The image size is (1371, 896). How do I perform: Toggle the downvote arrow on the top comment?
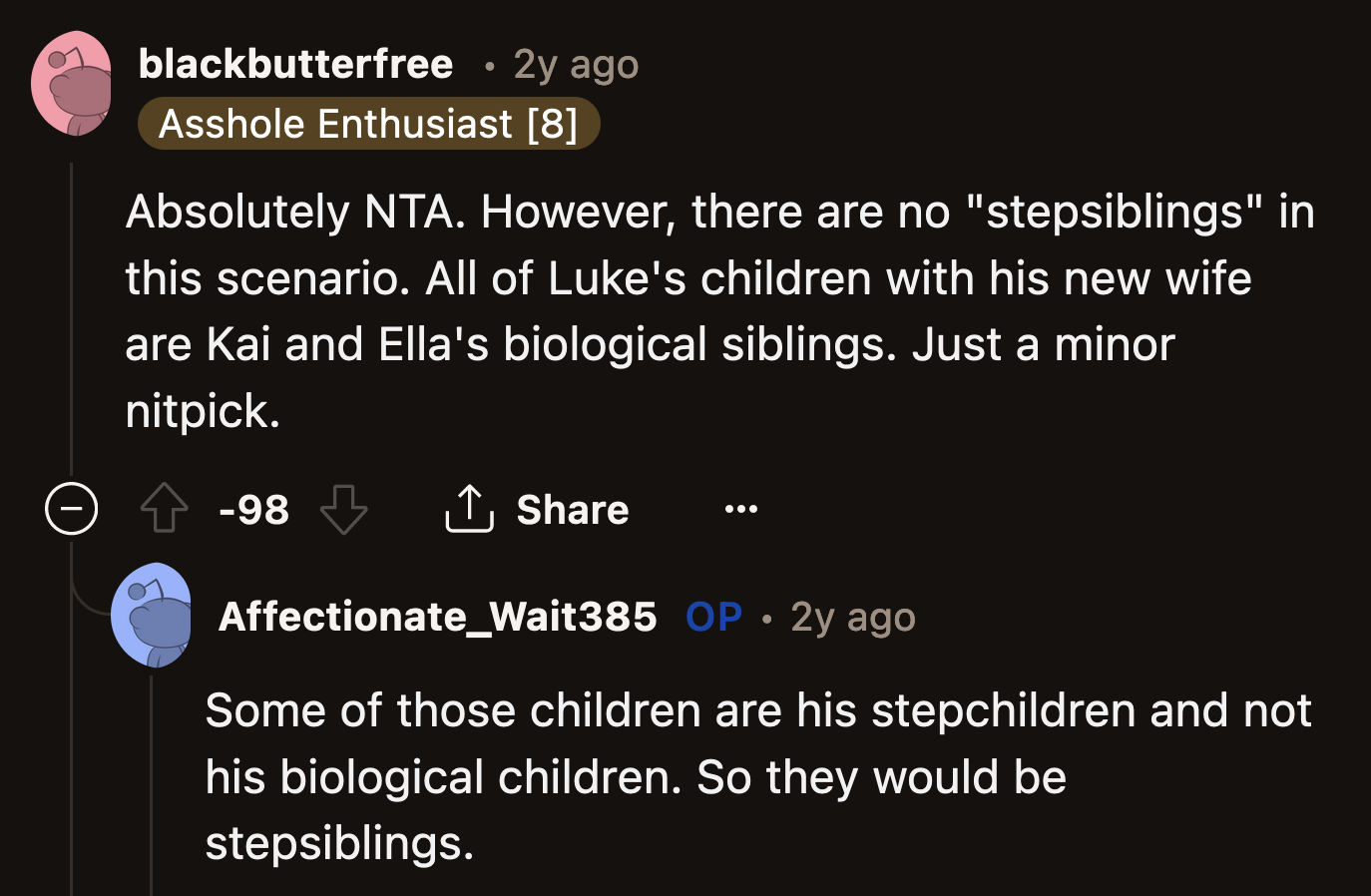click(344, 509)
